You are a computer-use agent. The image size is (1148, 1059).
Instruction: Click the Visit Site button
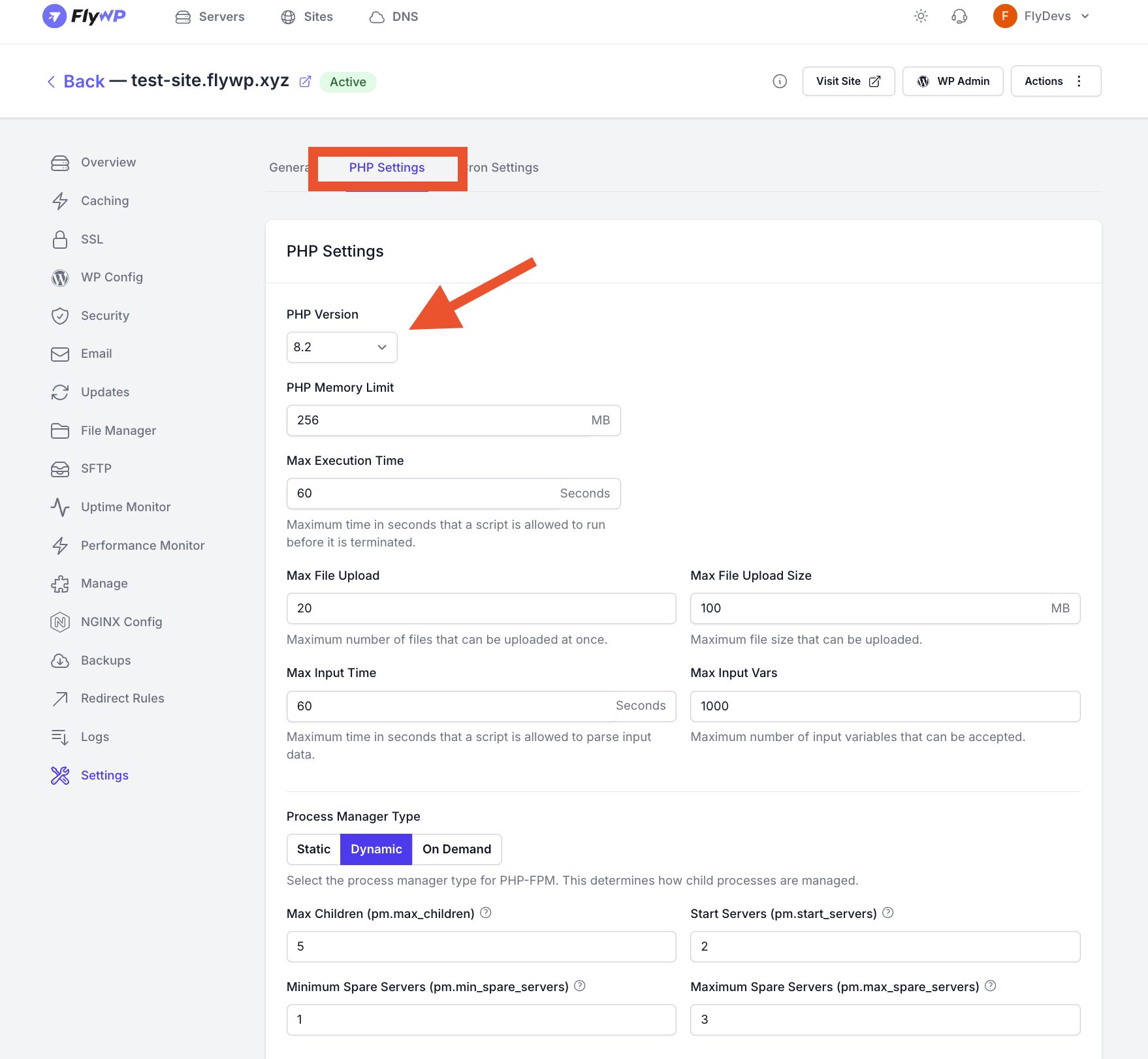click(848, 81)
